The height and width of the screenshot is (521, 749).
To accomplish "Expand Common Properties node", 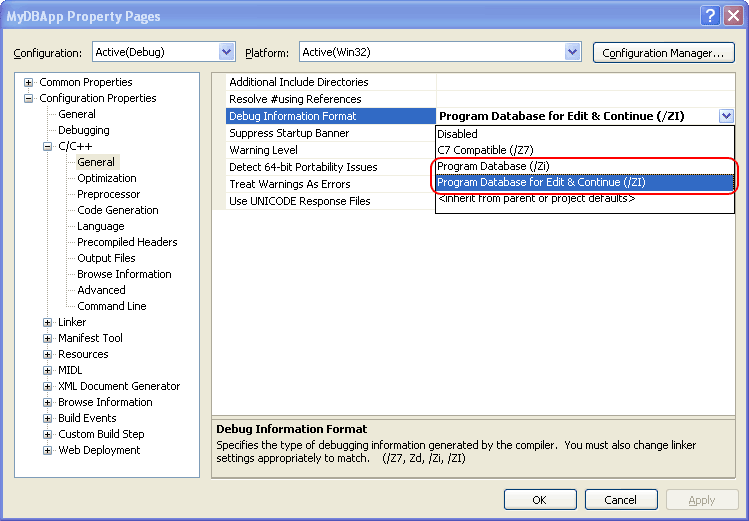I will pyautogui.click(x=29, y=82).
